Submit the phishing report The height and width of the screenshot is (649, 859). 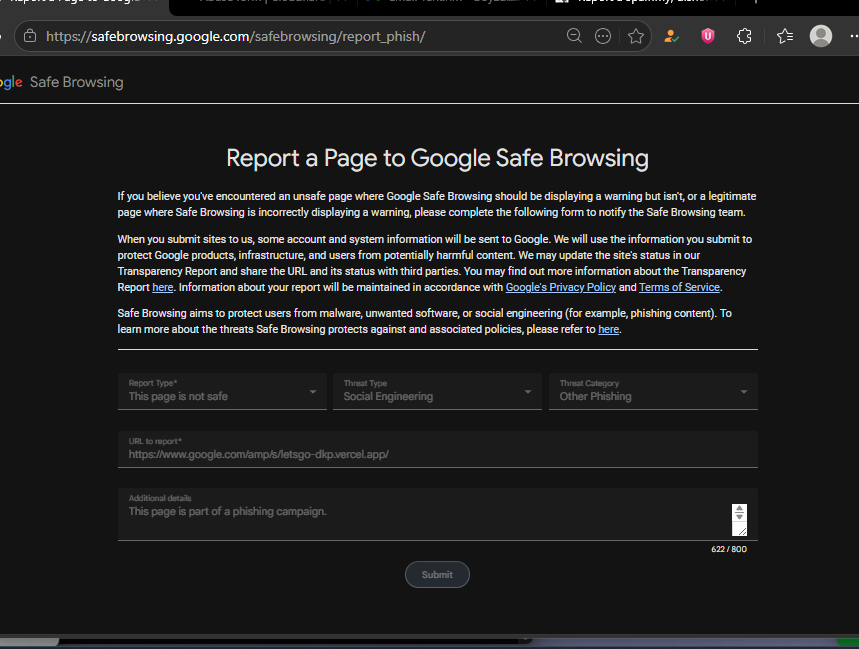click(x=437, y=575)
